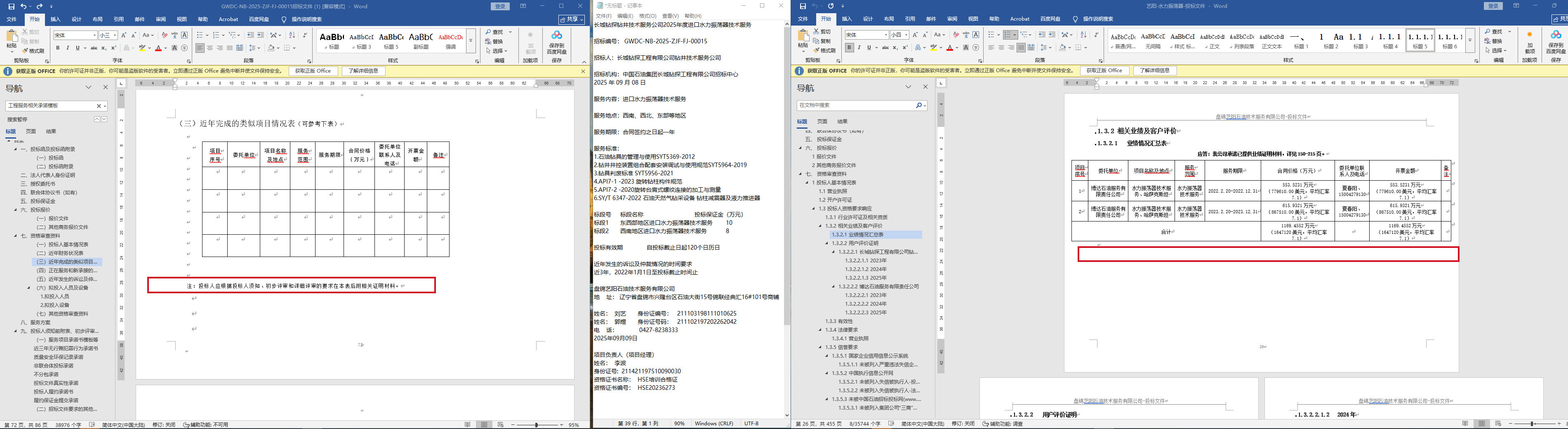Increase indent in the right Word ribbon

coord(1052,35)
